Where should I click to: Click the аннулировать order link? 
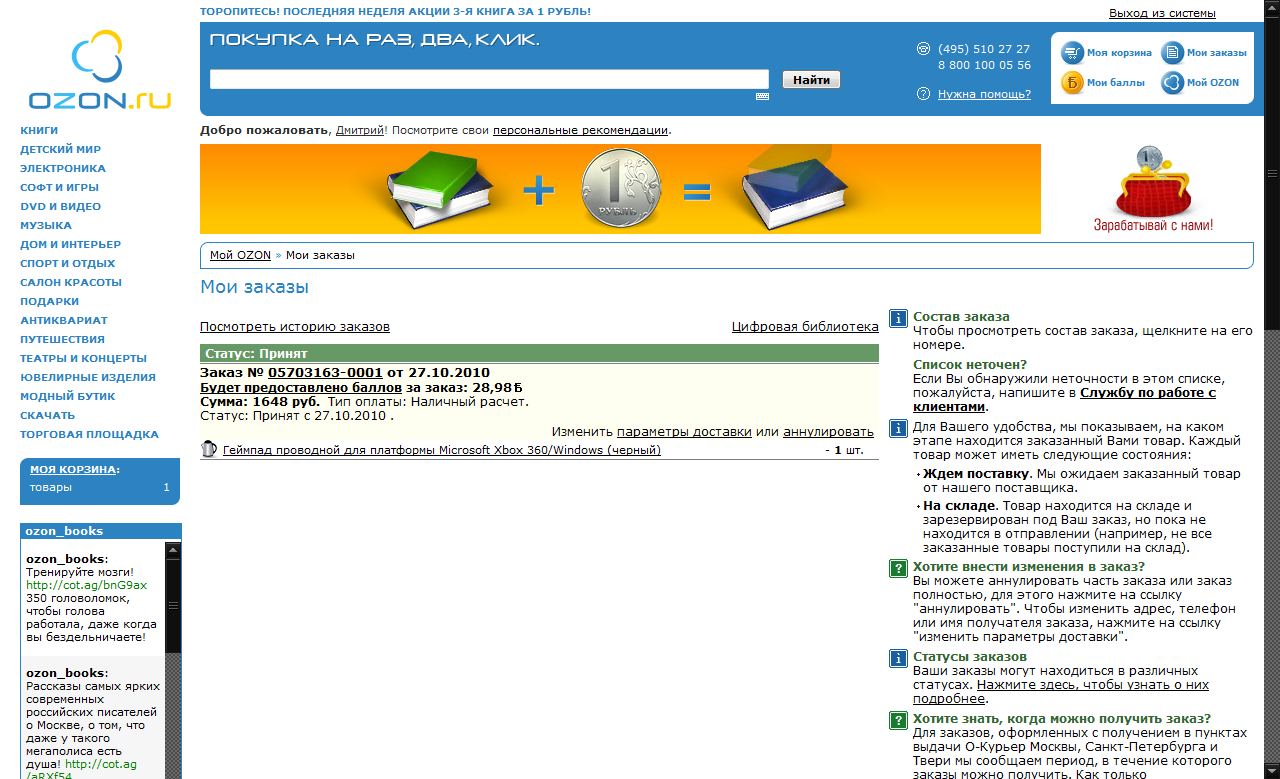point(828,432)
